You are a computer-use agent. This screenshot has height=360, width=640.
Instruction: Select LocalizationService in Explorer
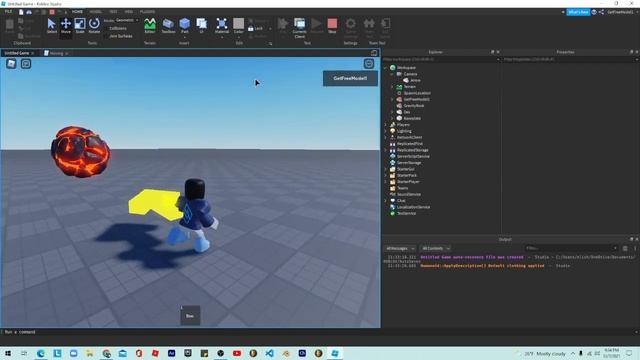click(x=413, y=207)
